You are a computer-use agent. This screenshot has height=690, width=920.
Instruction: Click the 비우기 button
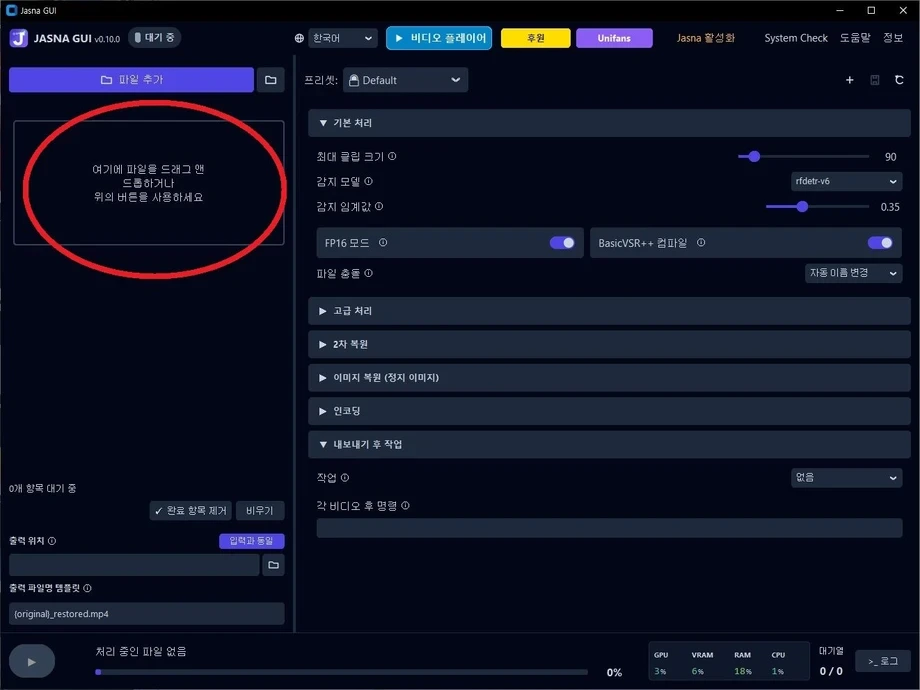[x=260, y=511]
